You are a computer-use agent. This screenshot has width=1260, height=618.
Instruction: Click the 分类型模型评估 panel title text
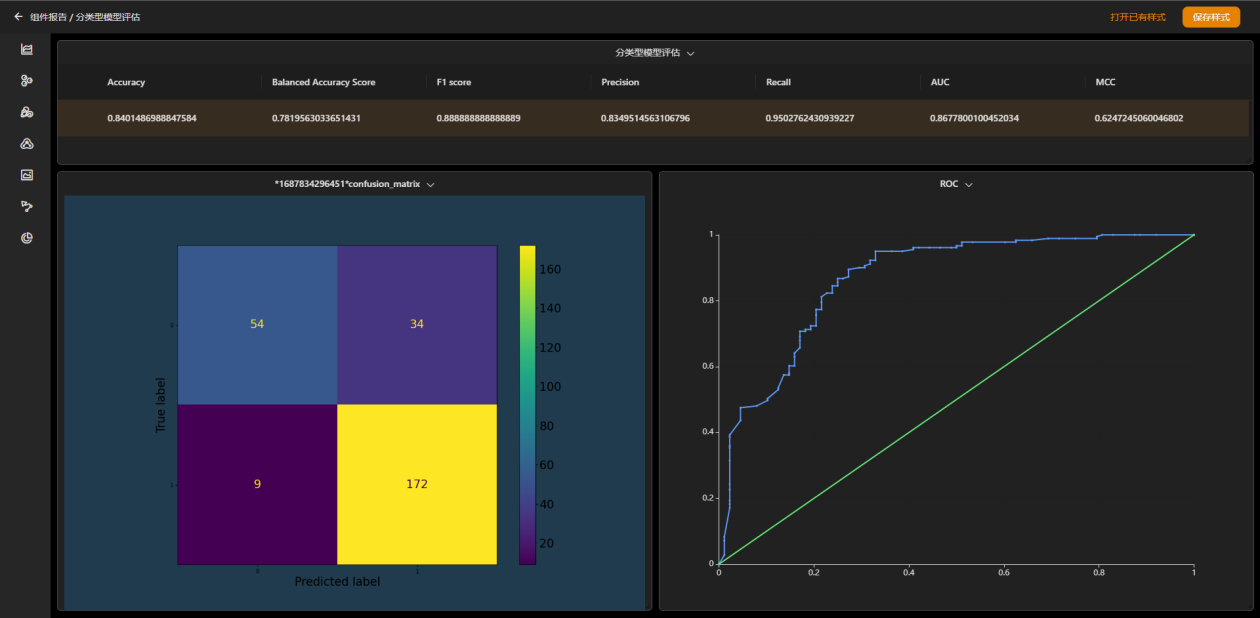tap(648, 53)
